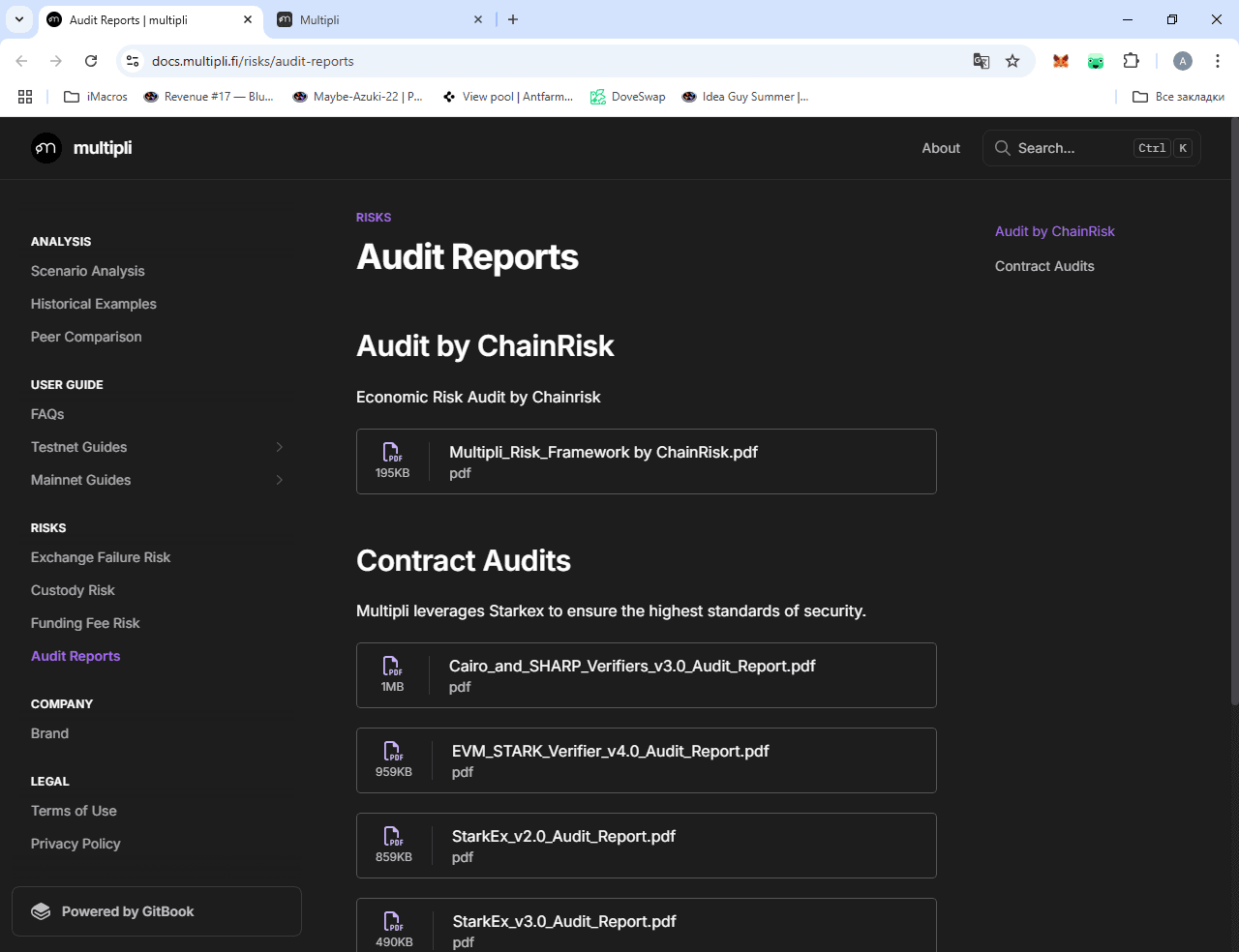Open site information icon in address bar
The height and width of the screenshot is (952, 1239).
click(x=133, y=61)
